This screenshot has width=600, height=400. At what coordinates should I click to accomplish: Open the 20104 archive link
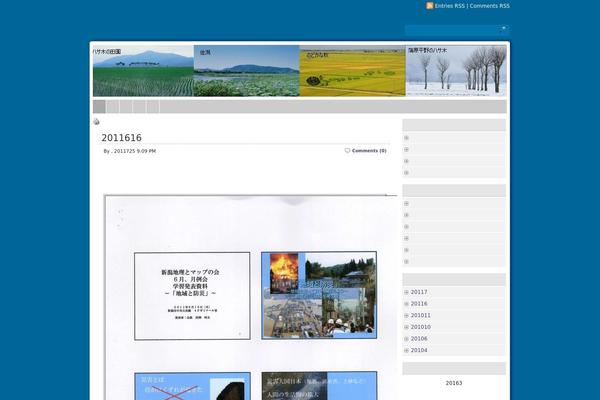coord(419,350)
